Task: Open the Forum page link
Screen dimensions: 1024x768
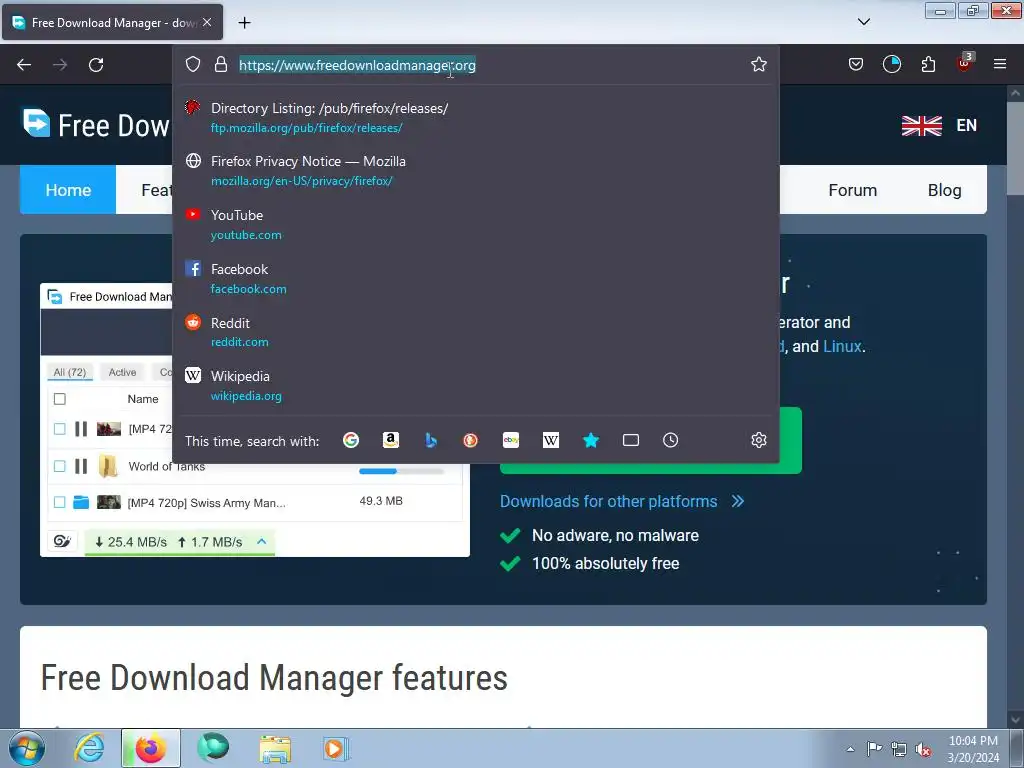Action: point(852,190)
